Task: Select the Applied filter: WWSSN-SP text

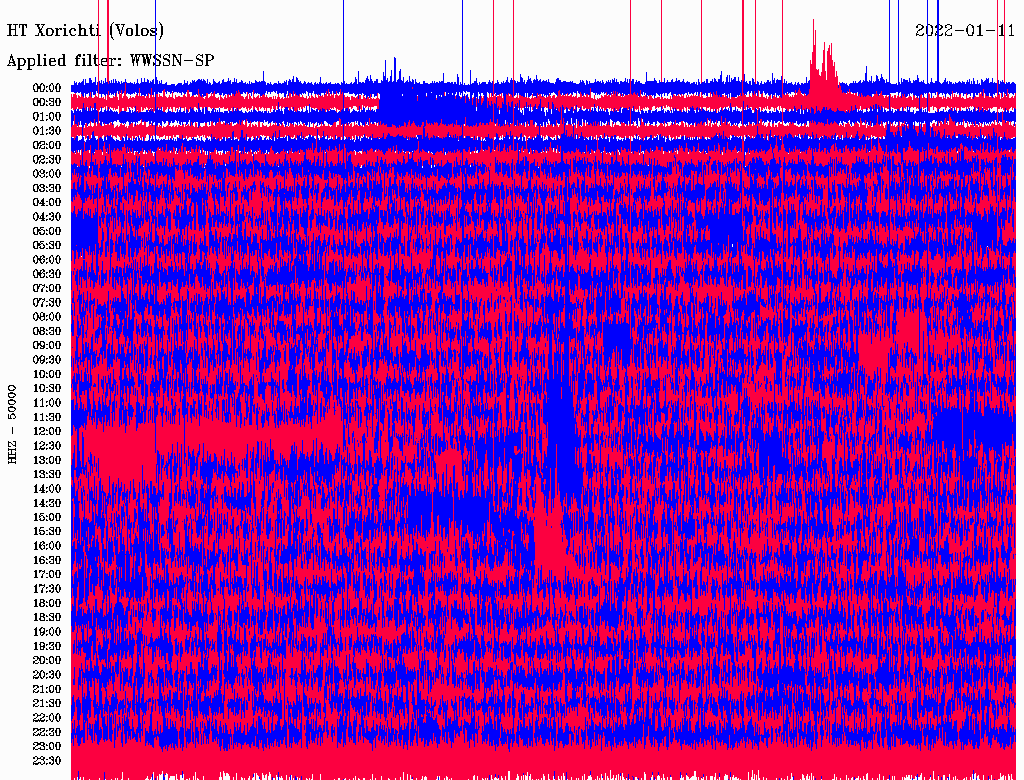Action: coord(110,60)
